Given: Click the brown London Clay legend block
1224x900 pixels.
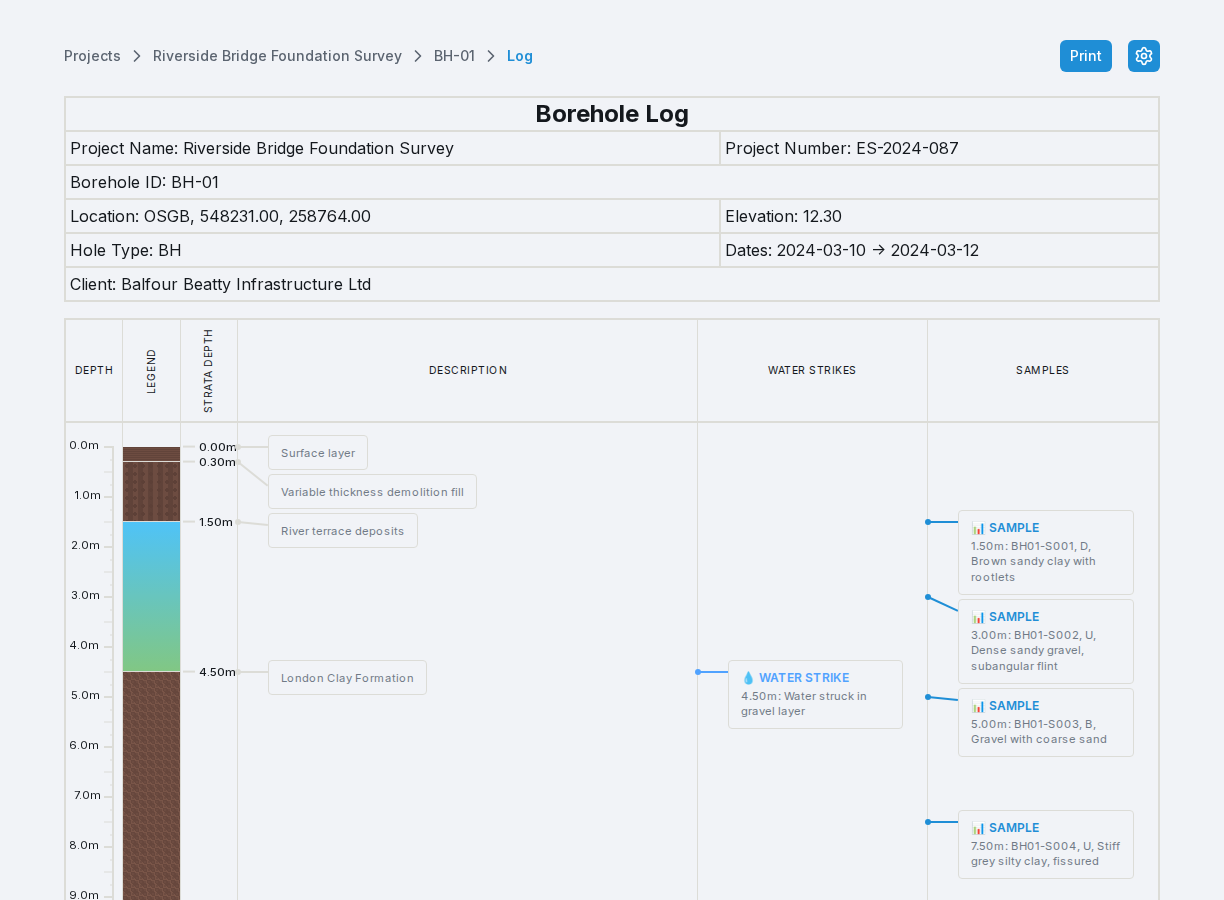Looking at the screenshot, I should click(x=151, y=786).
